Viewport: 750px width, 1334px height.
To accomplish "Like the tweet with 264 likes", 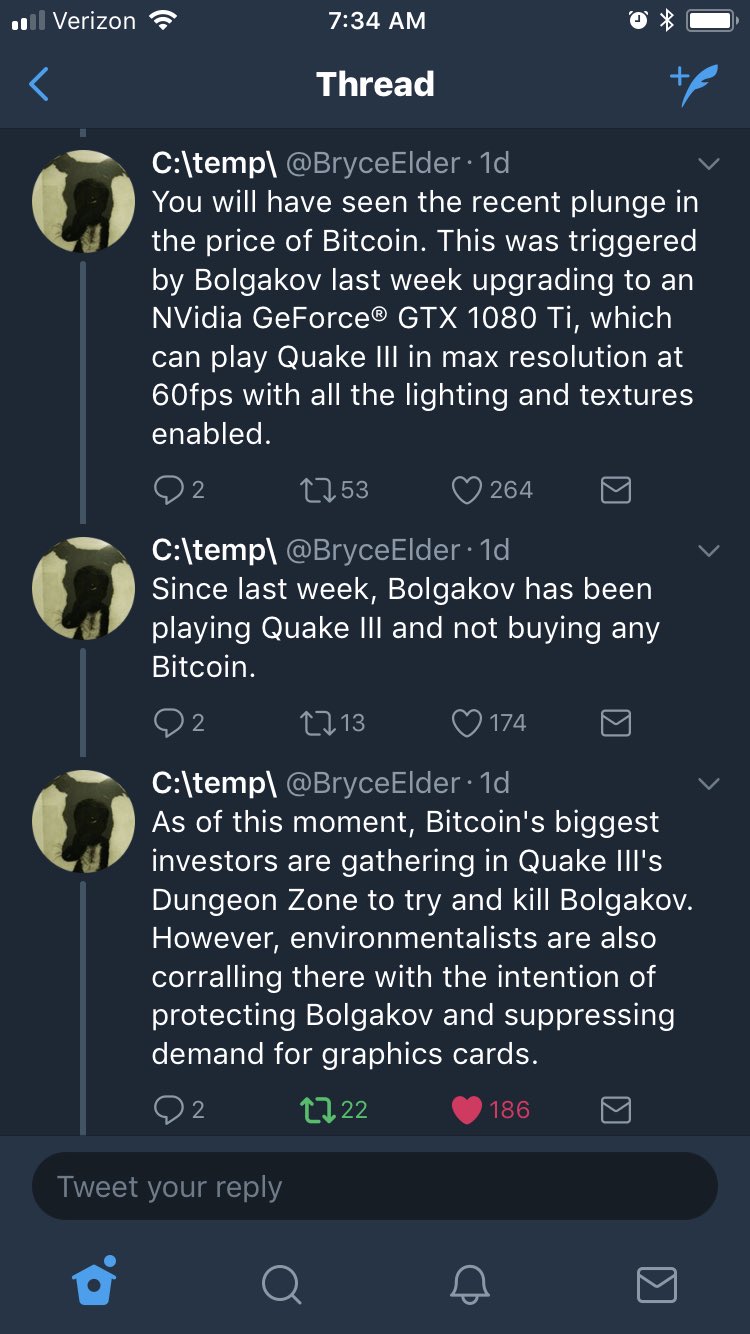I will click(x=467, y=489).
